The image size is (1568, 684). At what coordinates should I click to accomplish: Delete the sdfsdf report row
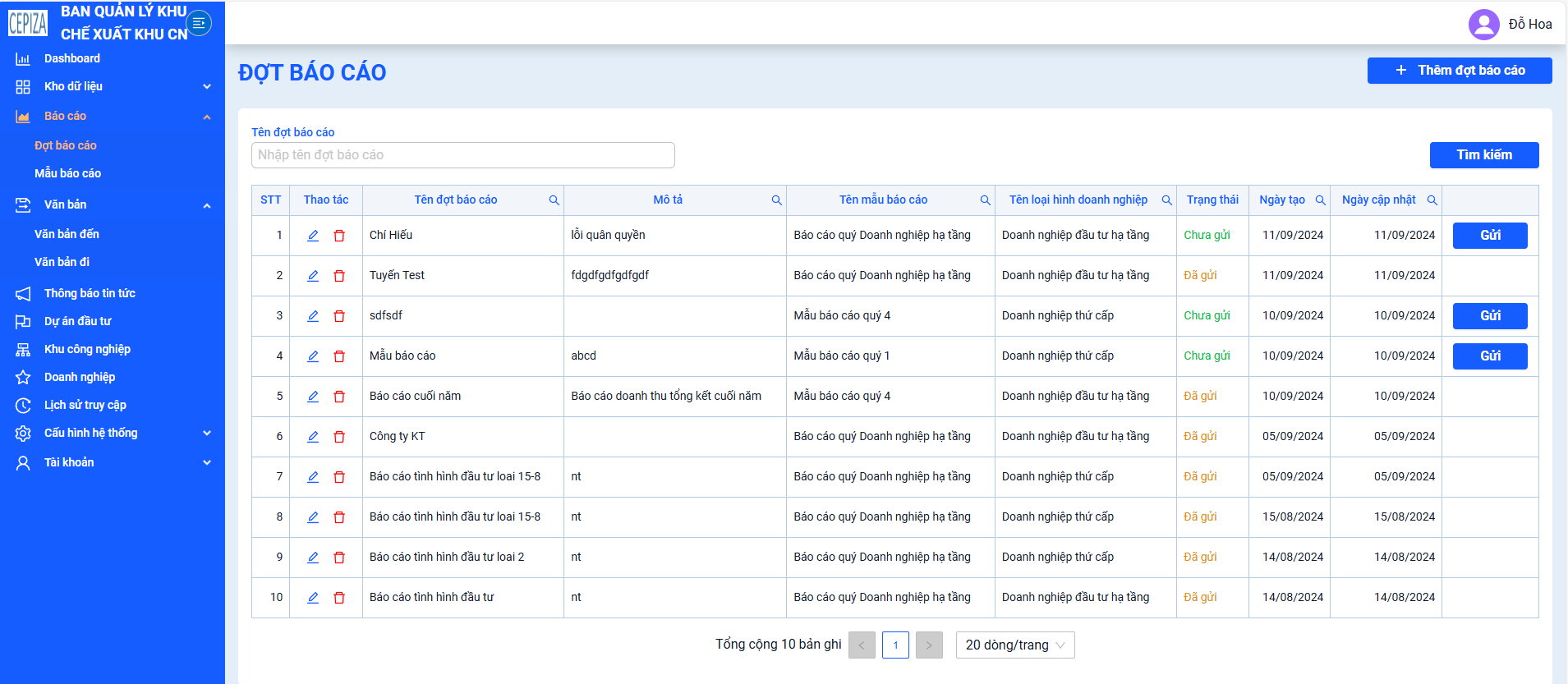coord(339,316)
